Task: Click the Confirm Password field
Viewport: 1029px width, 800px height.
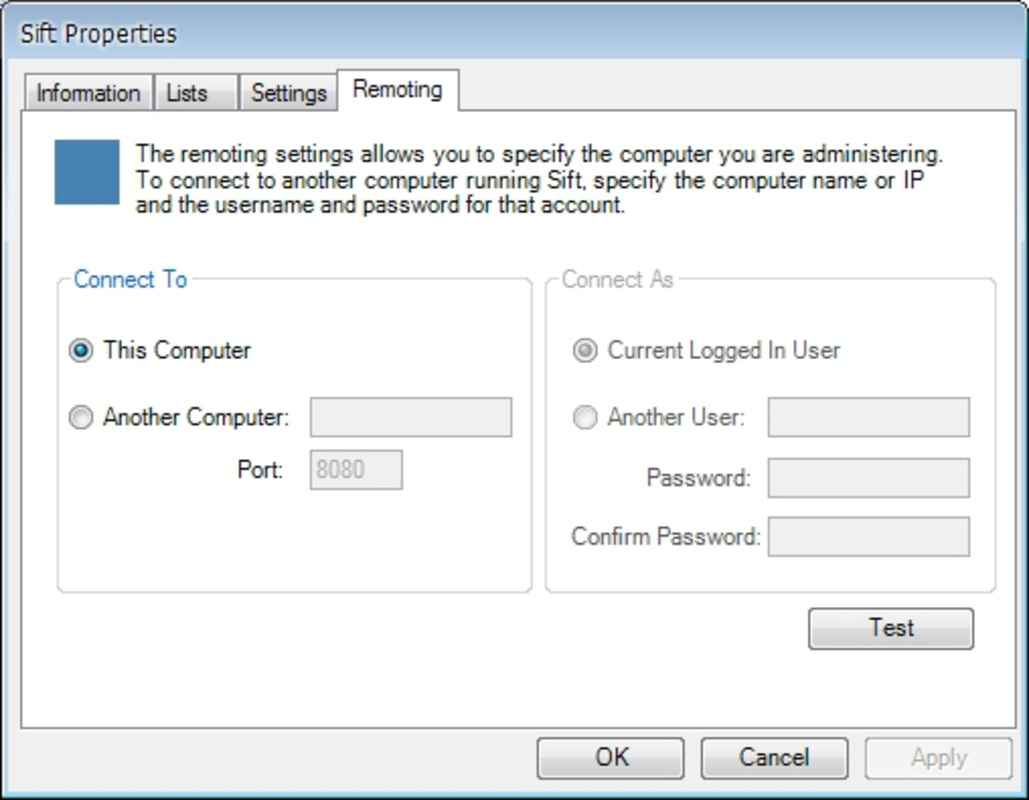Action: 867,537
